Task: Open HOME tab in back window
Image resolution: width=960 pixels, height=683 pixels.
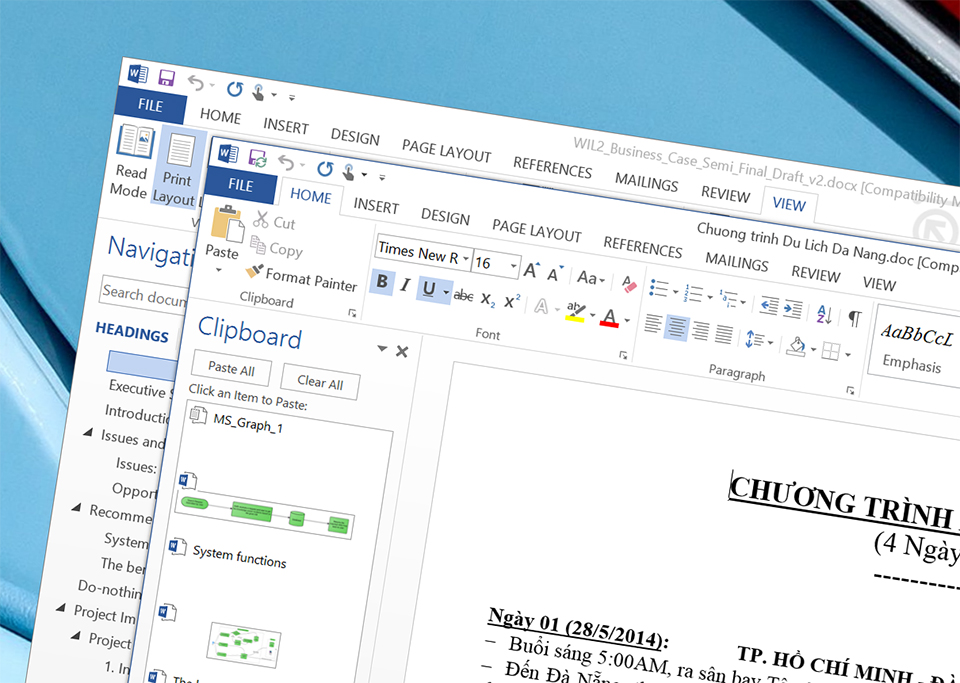Action: pyautogui.click(x=220, y=116)
